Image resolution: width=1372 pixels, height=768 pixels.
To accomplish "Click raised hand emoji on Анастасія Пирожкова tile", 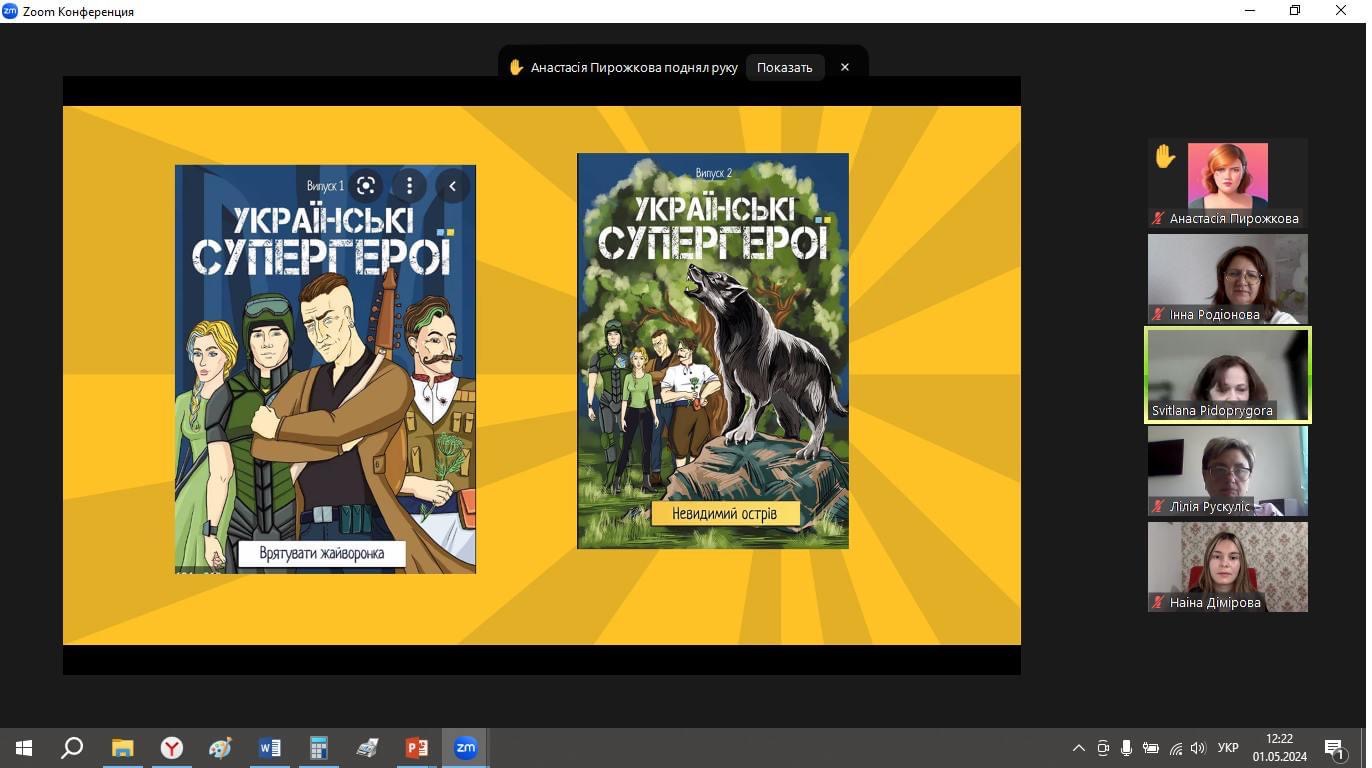I will [1165, 156].
